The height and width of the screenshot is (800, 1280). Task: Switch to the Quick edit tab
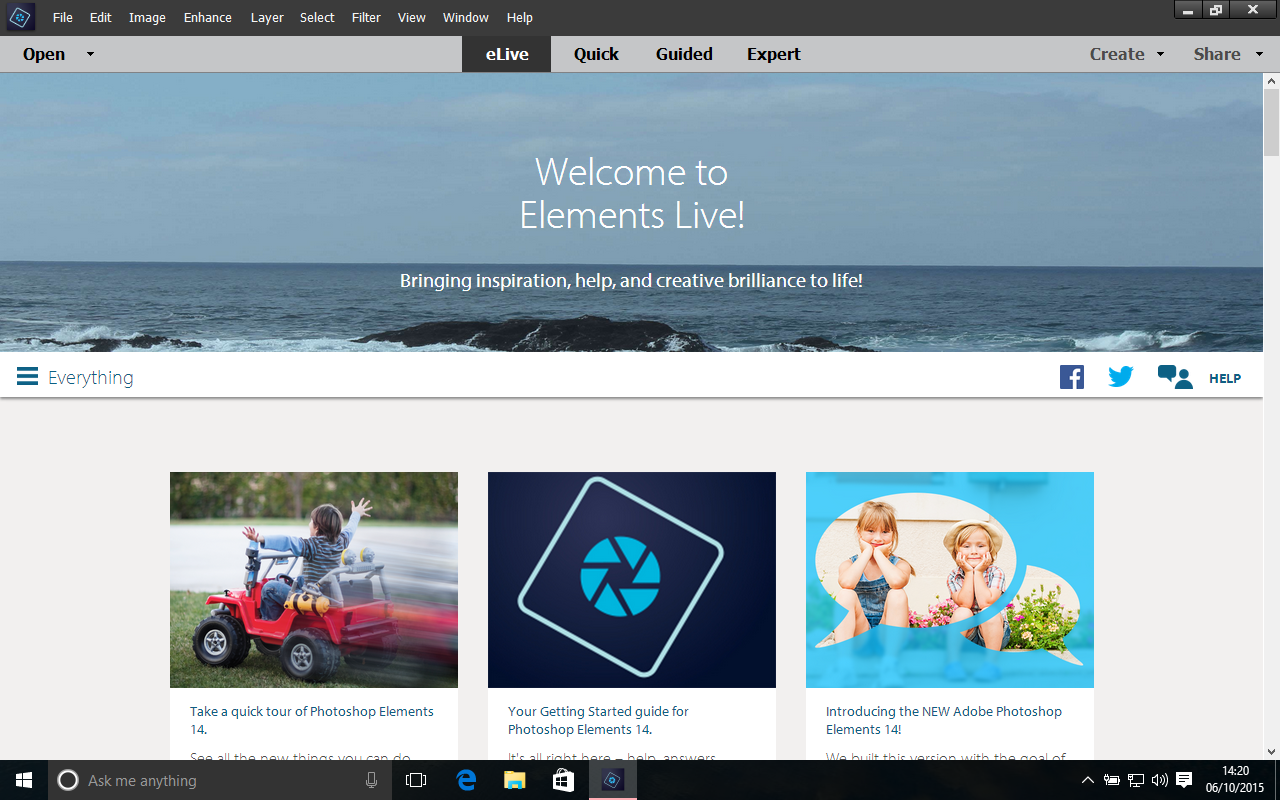coord(596,54)
